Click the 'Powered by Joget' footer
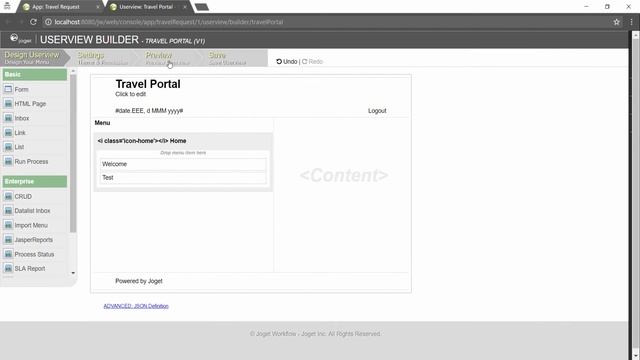640x360 pixels. (x=139, y=281)
